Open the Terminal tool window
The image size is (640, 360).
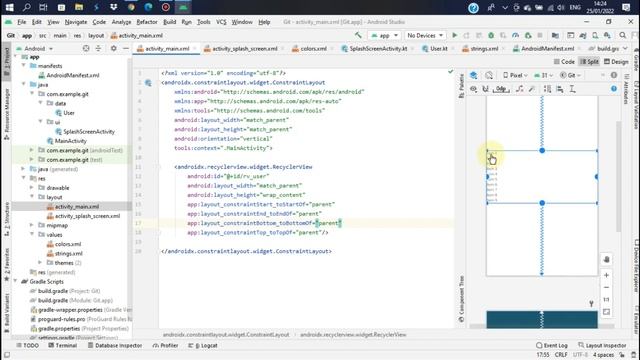coord(62,345)
